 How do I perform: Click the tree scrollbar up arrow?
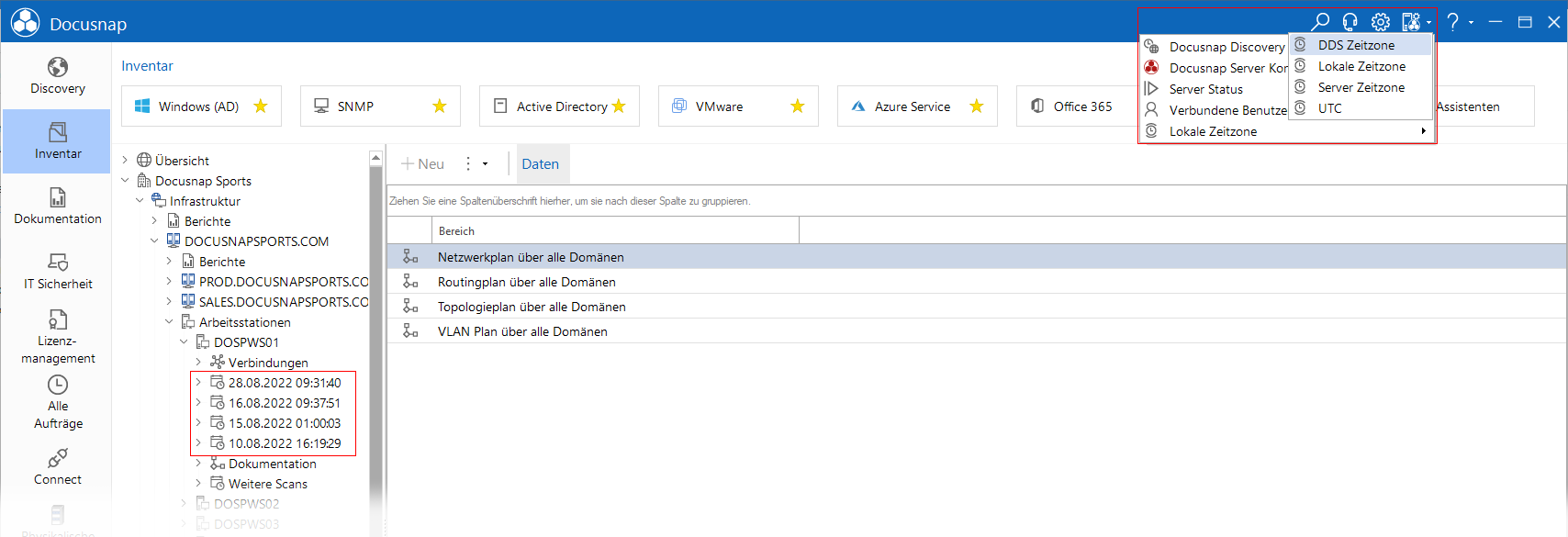(375, 159)
